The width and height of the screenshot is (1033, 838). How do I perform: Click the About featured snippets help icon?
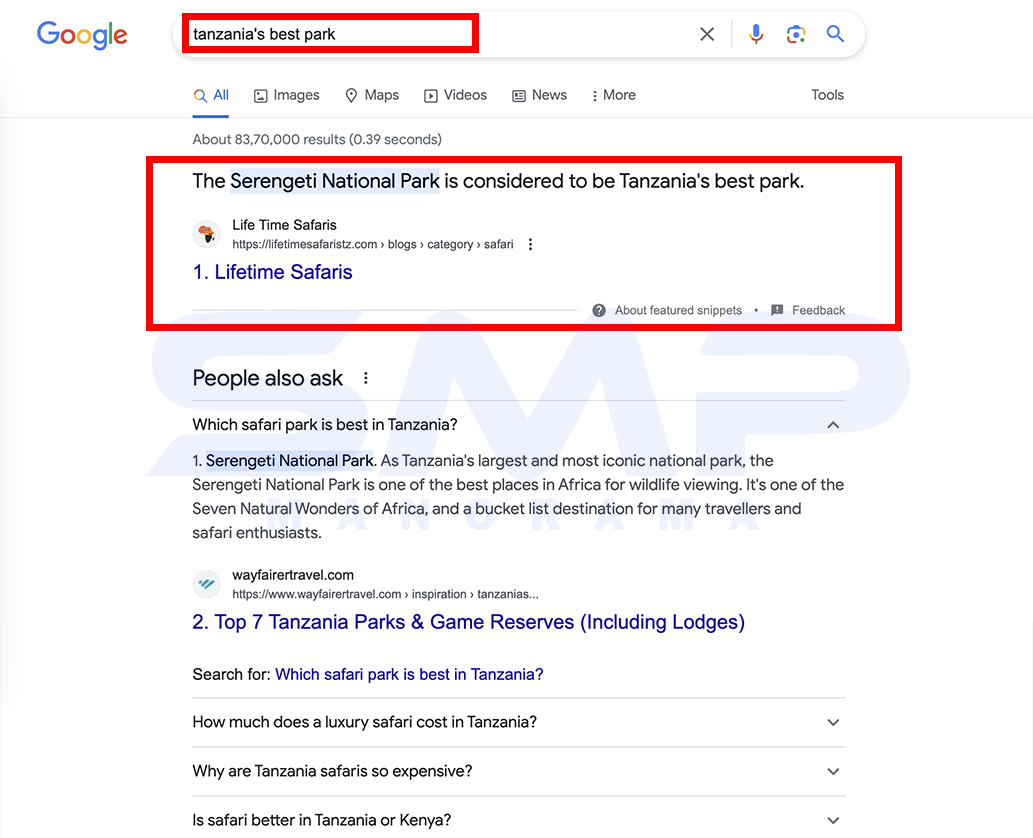coord(599,310)
